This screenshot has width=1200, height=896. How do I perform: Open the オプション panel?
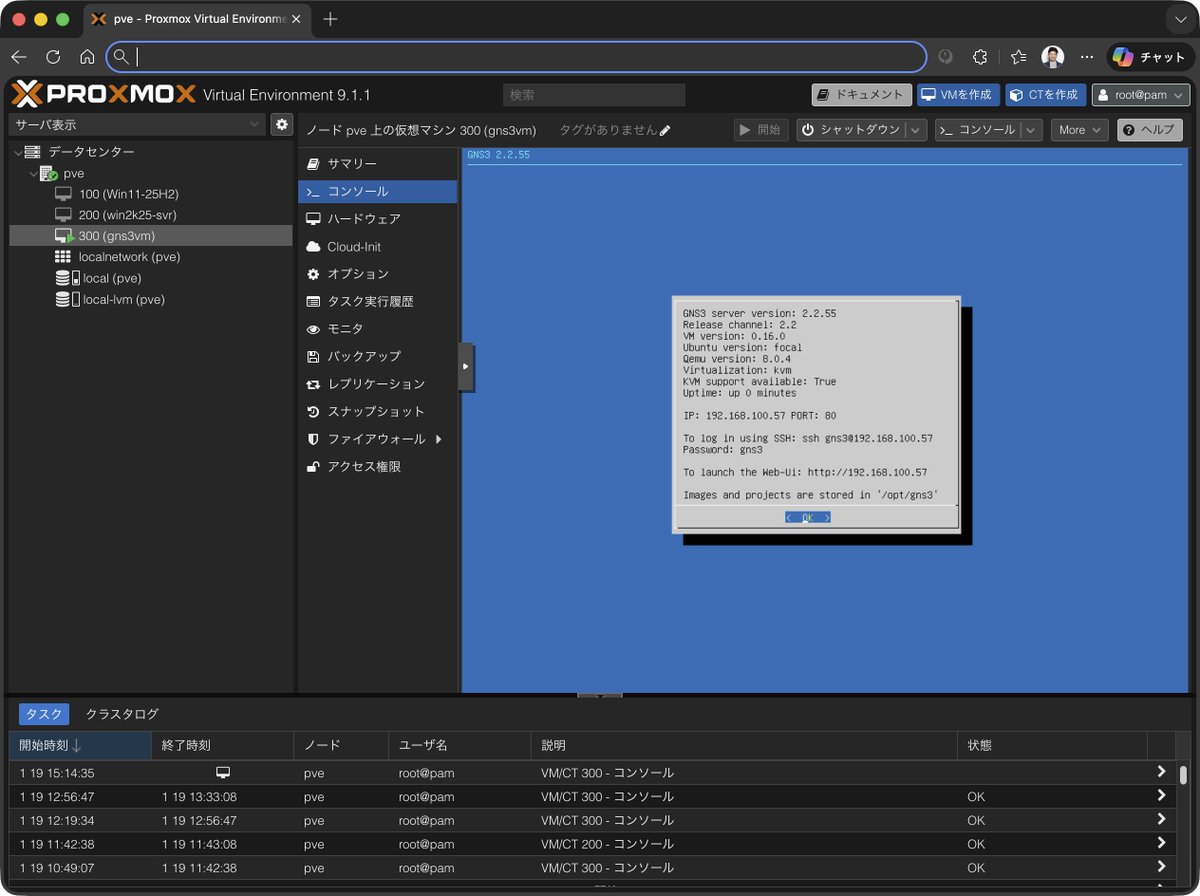[378, 273]
